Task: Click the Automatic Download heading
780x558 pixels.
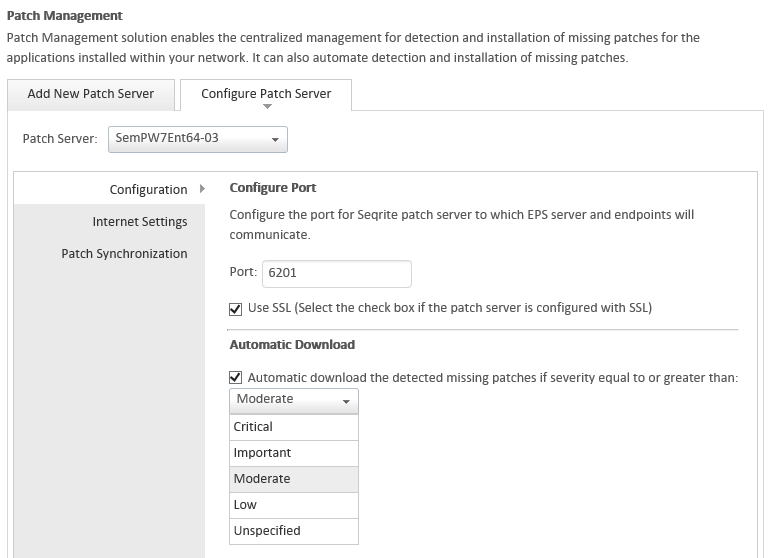Action: (x=292, y=345)
